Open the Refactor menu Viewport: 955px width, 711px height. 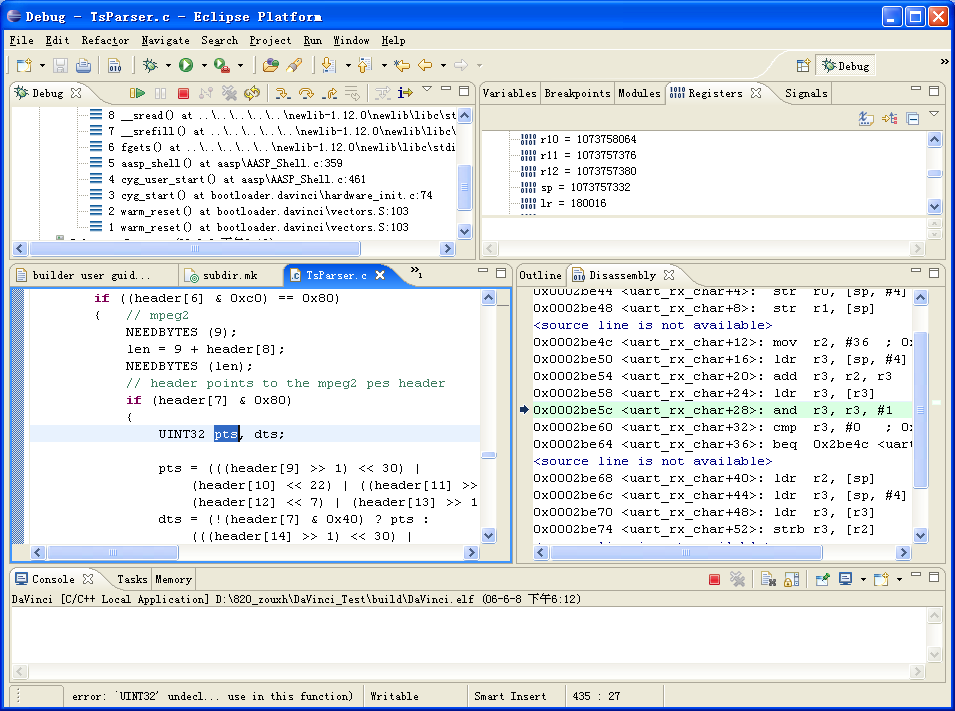pos(104,40)
